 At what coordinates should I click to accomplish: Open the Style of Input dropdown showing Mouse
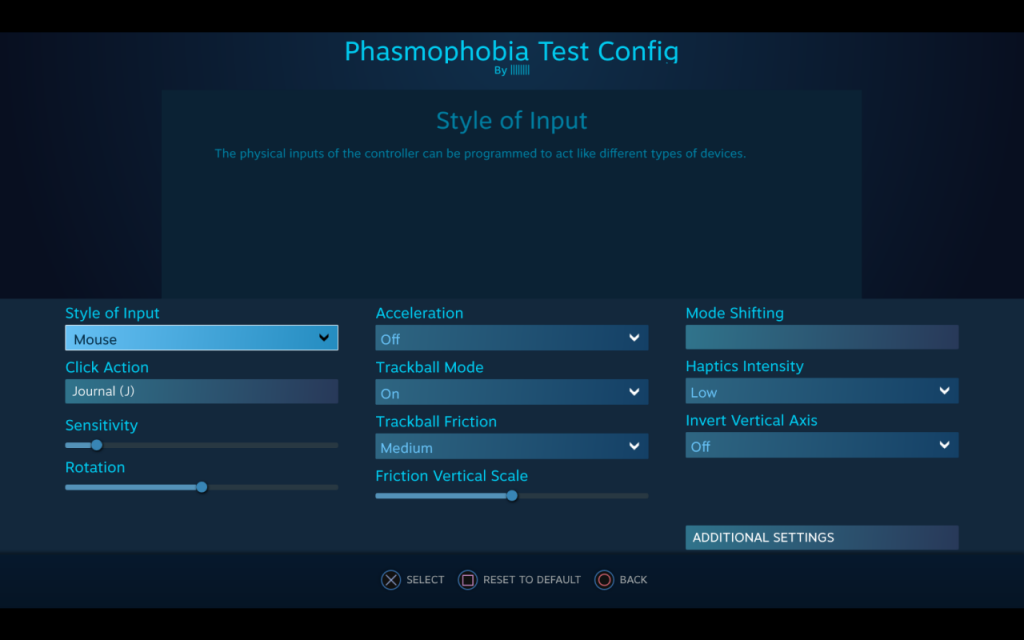[201, 338]
